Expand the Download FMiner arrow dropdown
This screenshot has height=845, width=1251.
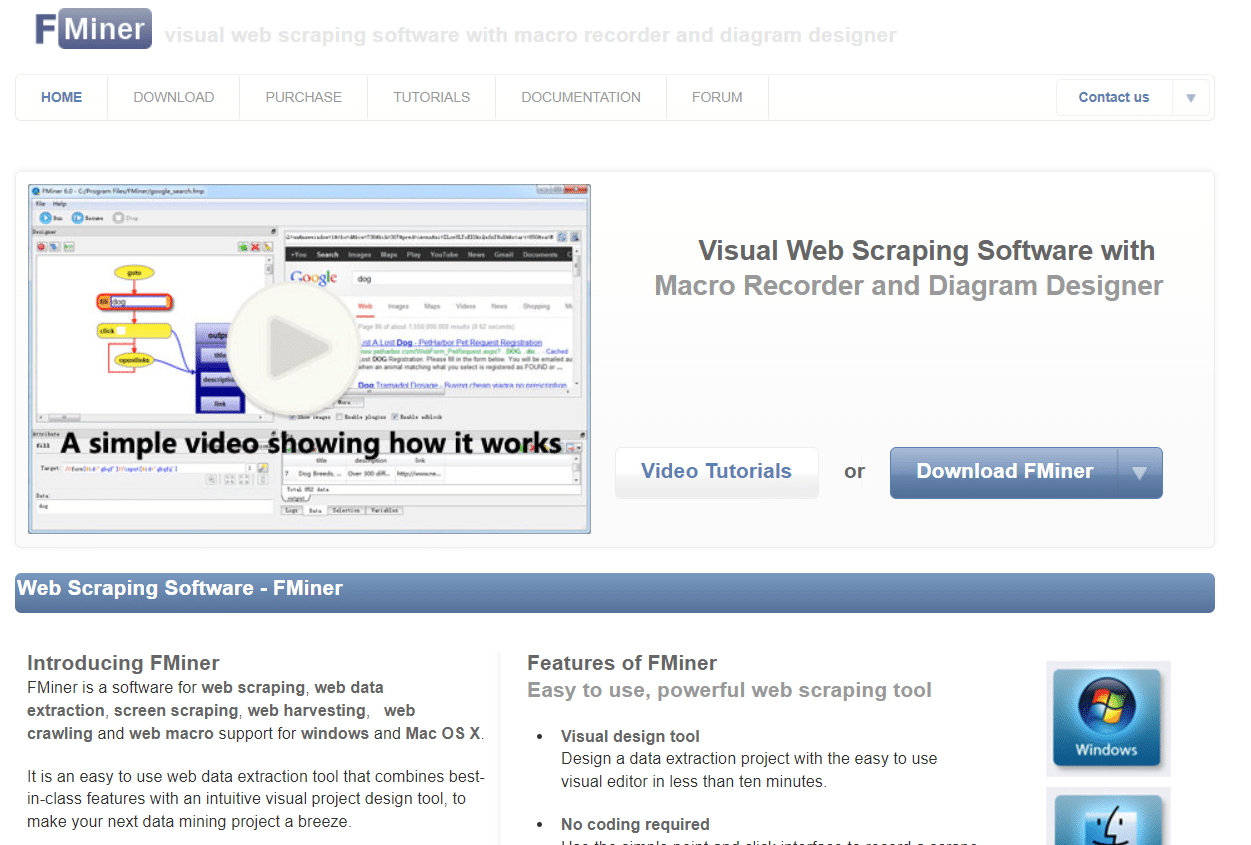tap(1139, 473)
